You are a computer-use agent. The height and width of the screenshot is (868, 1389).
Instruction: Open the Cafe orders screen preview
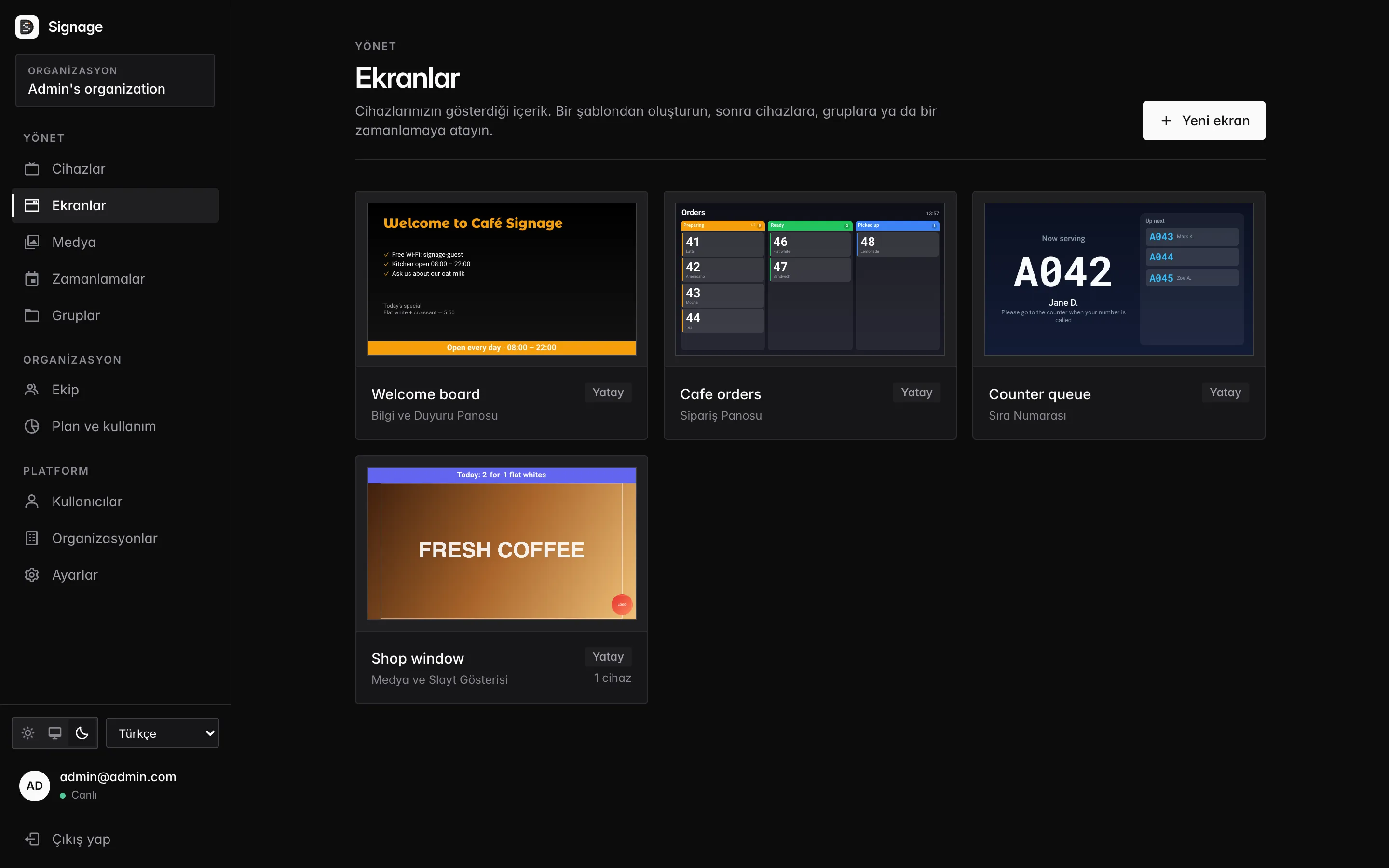point(810,279)
